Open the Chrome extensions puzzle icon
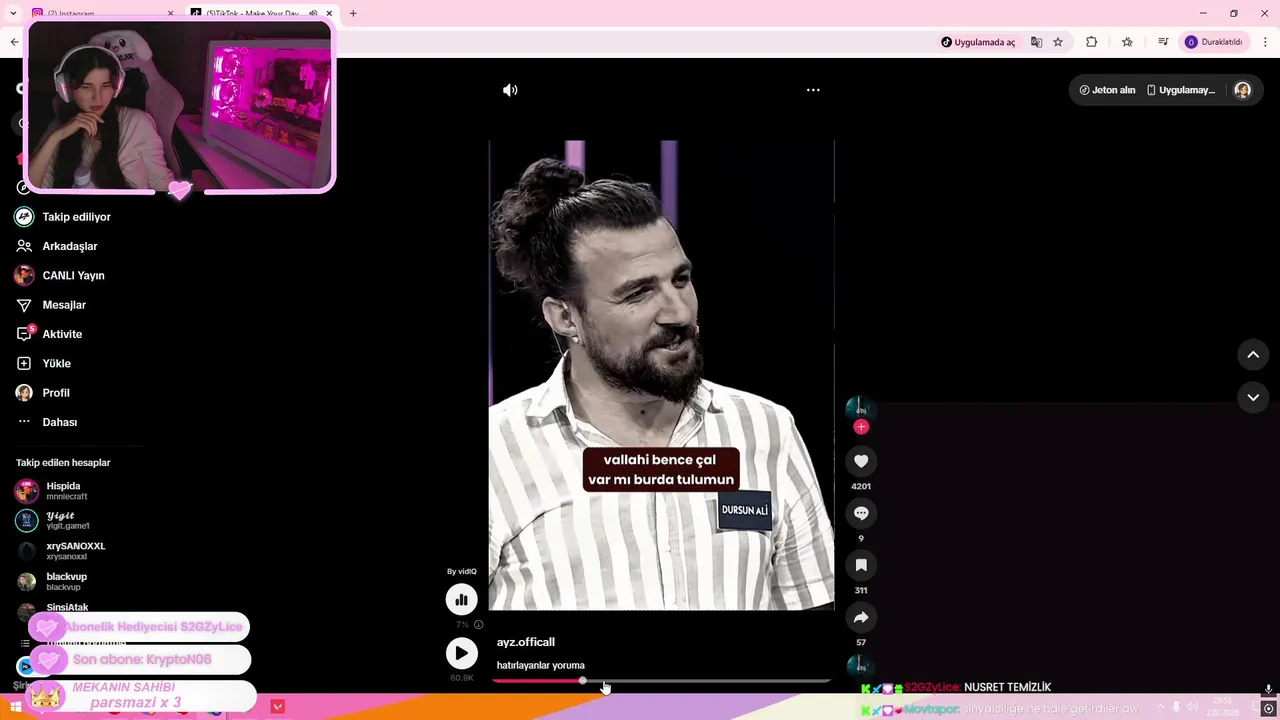Image resolution: width=1280 pixels, height=720 pixels. 1091,42
